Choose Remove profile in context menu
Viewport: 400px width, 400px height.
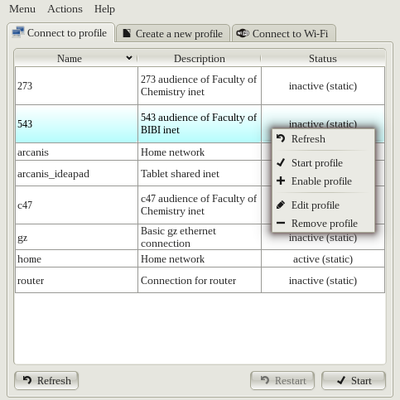coord(323,223)
